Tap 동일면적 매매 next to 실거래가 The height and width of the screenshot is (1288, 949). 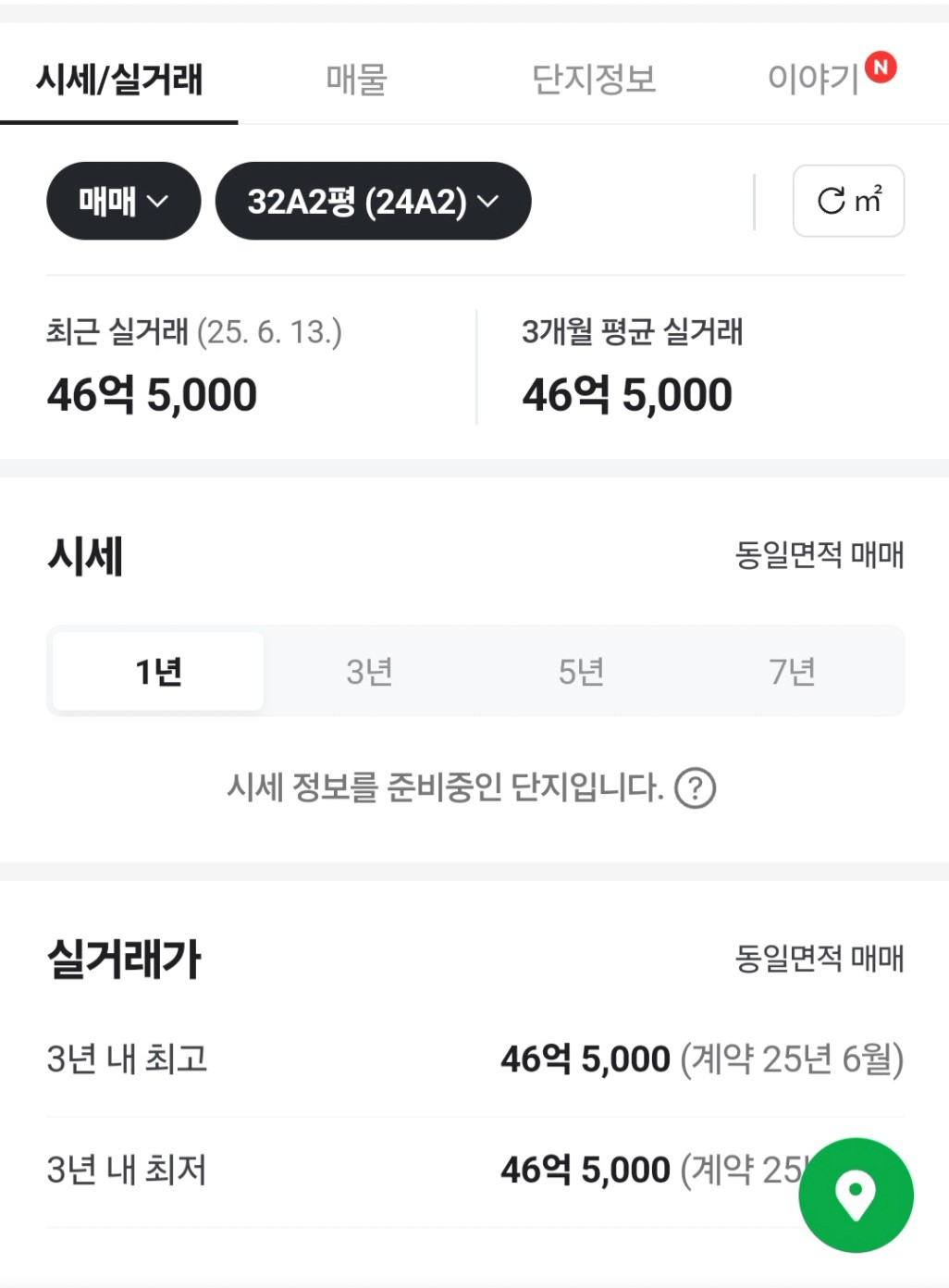point(820,958)
